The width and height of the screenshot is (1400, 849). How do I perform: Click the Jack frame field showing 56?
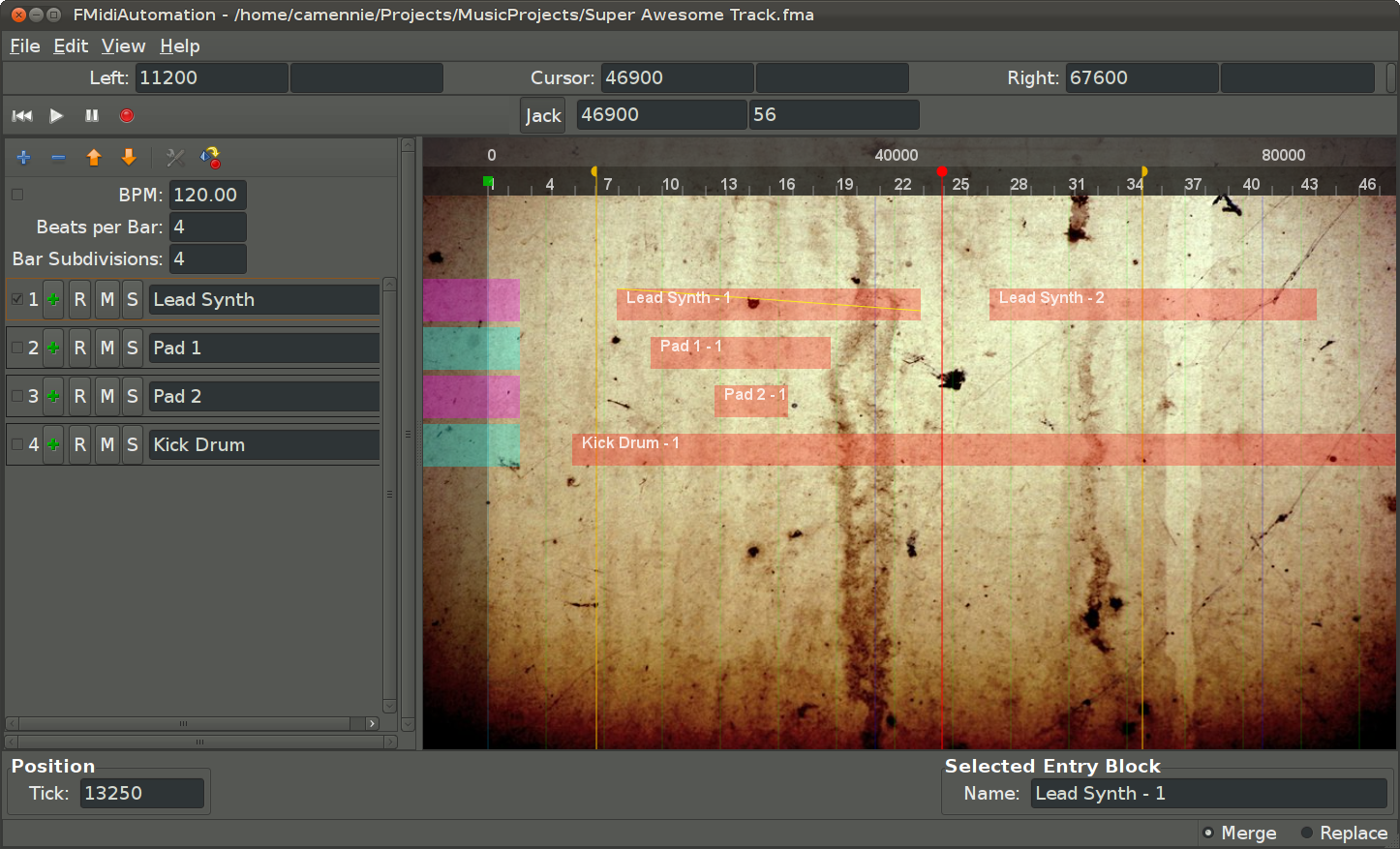click(x=835, y=114)
